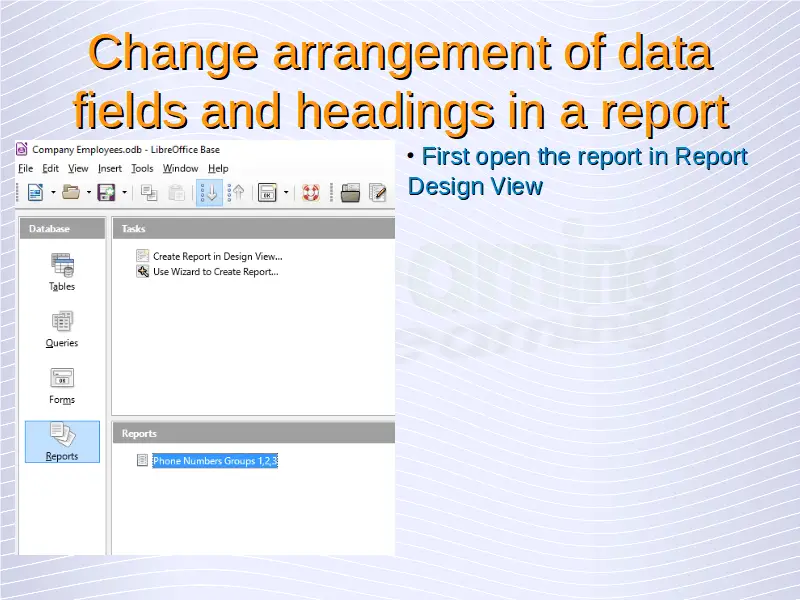
Task: Click the Sort Descending icon
Action: click(236, 192)
